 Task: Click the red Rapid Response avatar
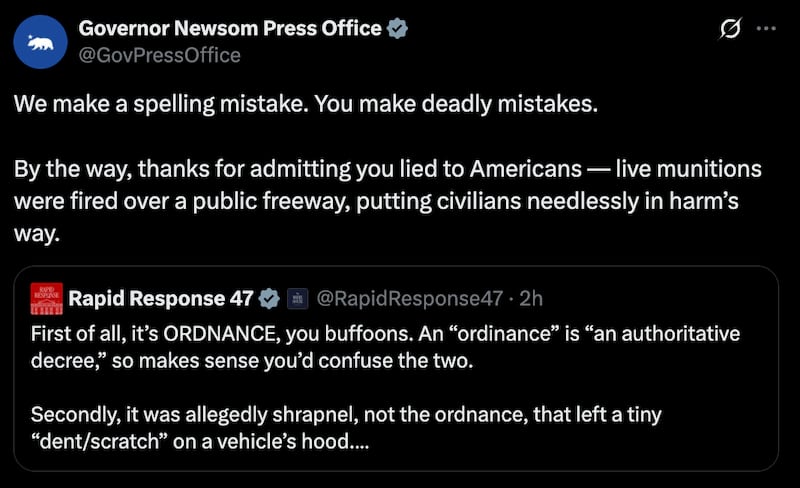pos(47,297)
